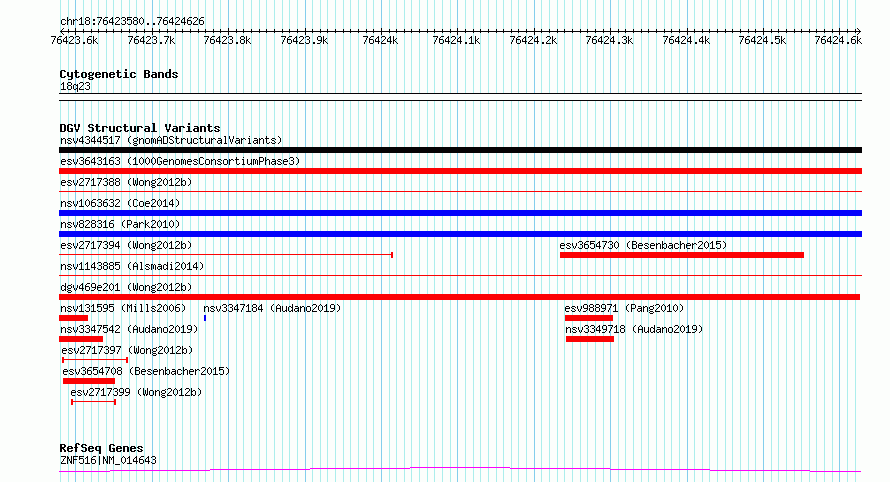Click the nsv4344517 gnomADStructuralVariants label
Viewport: 890px width, 482px height.
click(171, 140)
